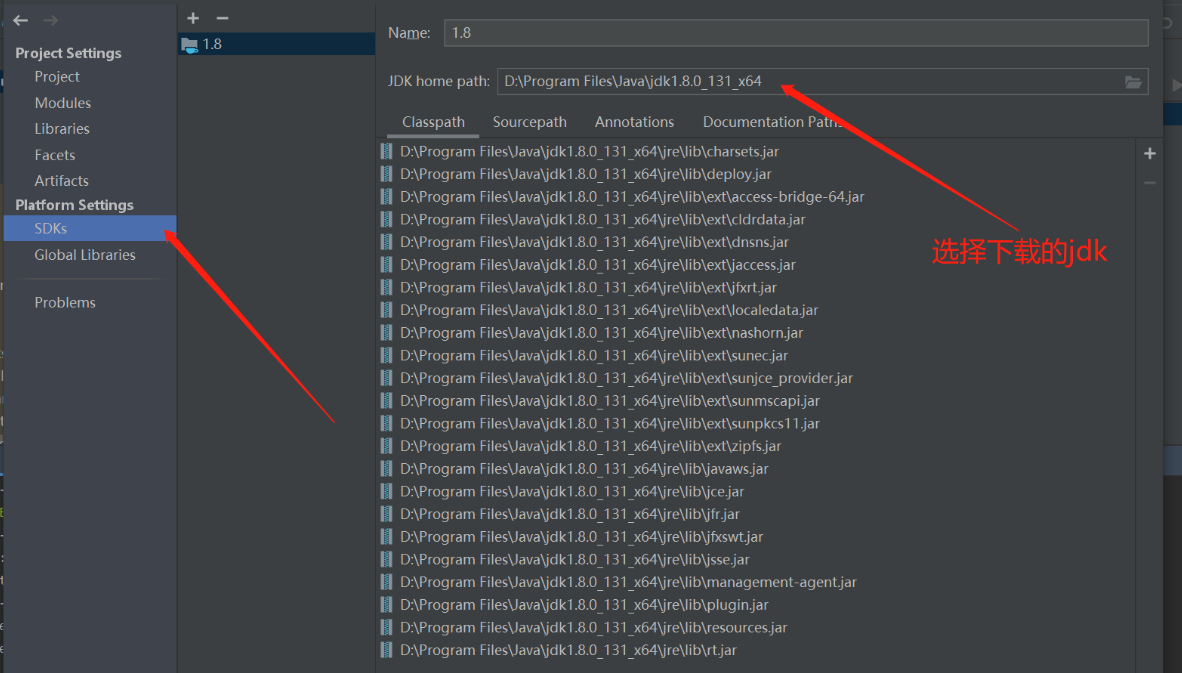Select the sunpkcs11.jar entry
Screen dimensions: 1182x673
tap(610, 424)
